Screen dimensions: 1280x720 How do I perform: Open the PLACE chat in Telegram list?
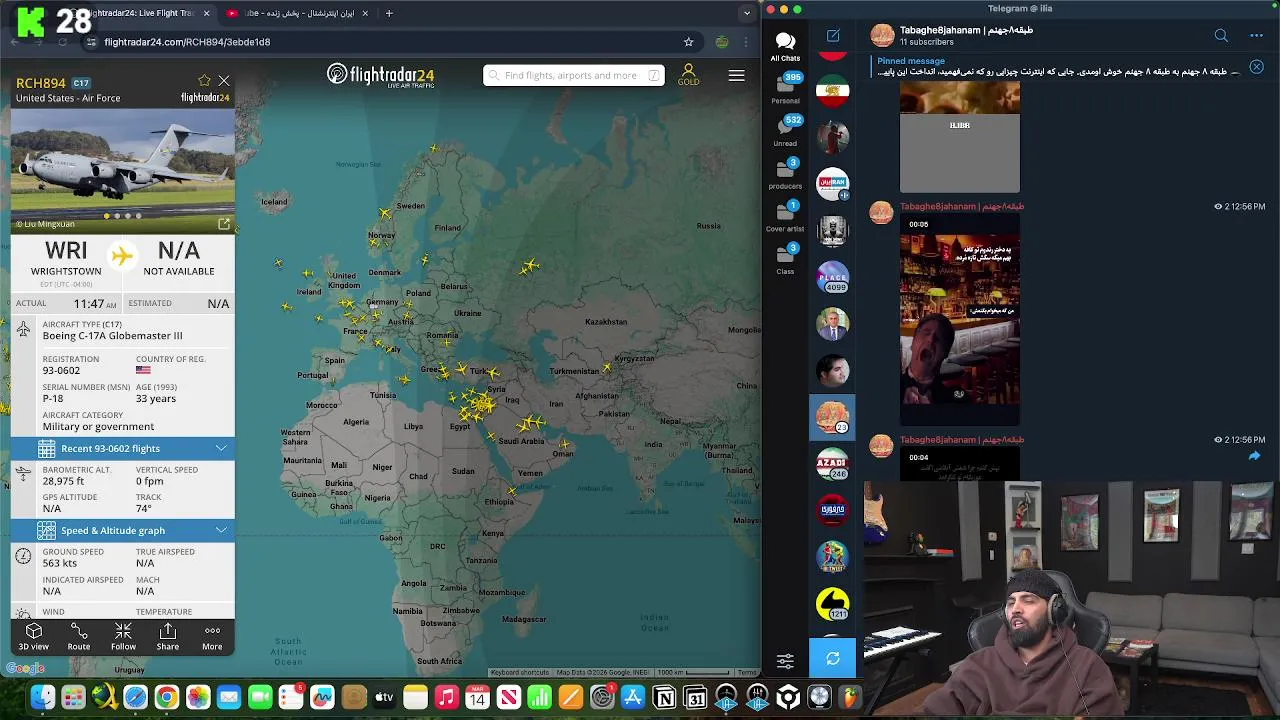[x=833, y=277]
